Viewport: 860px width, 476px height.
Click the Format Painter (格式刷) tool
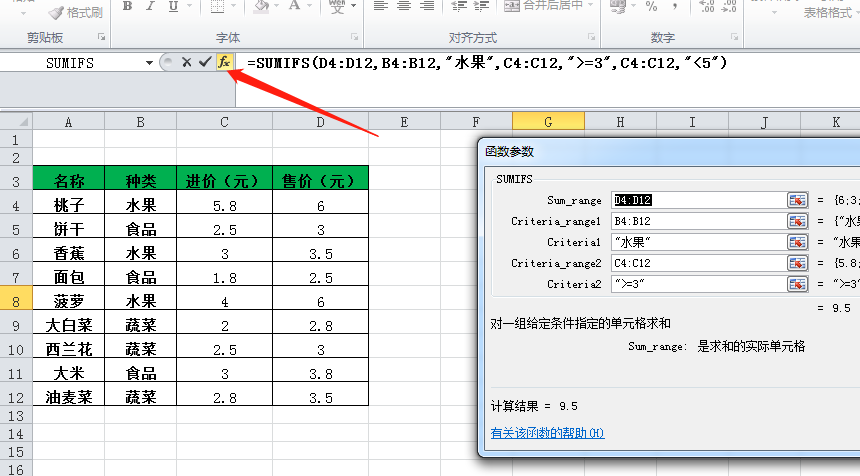(75, 12)
